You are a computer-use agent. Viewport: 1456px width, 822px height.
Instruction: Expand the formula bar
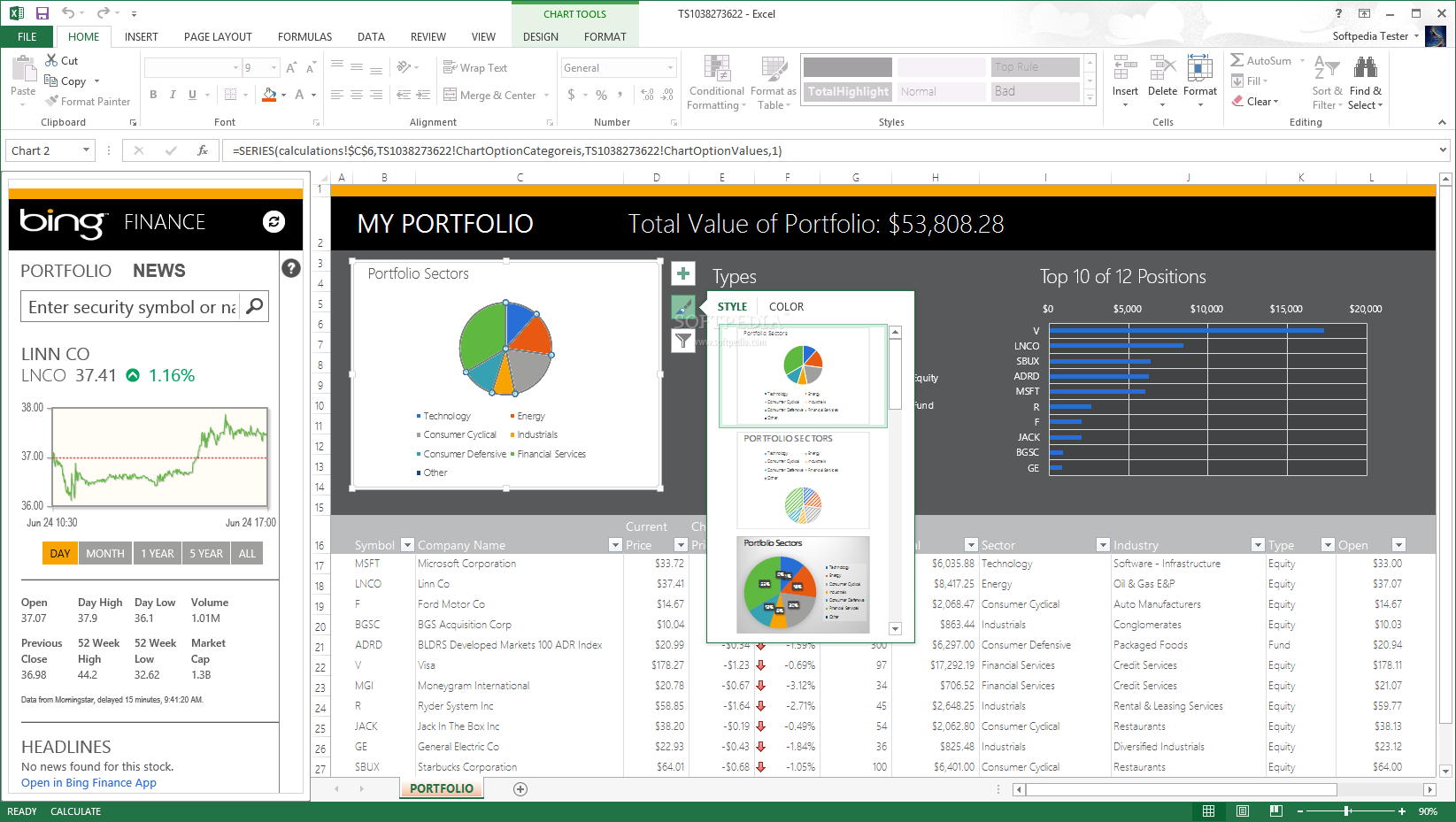coord(1443,150)
